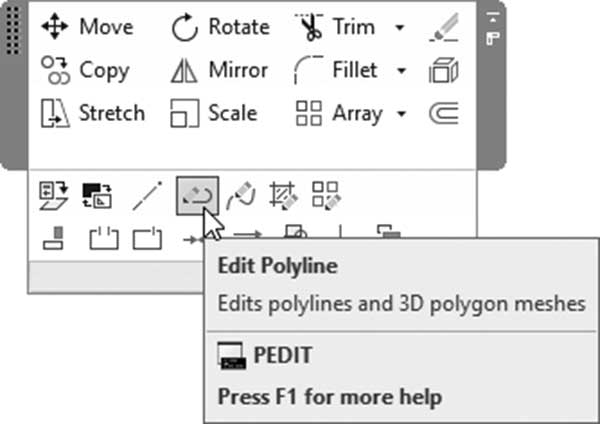Open the Edit Spline tool
The width and height of the screenshot is (600, 424).
coord(241,196)
